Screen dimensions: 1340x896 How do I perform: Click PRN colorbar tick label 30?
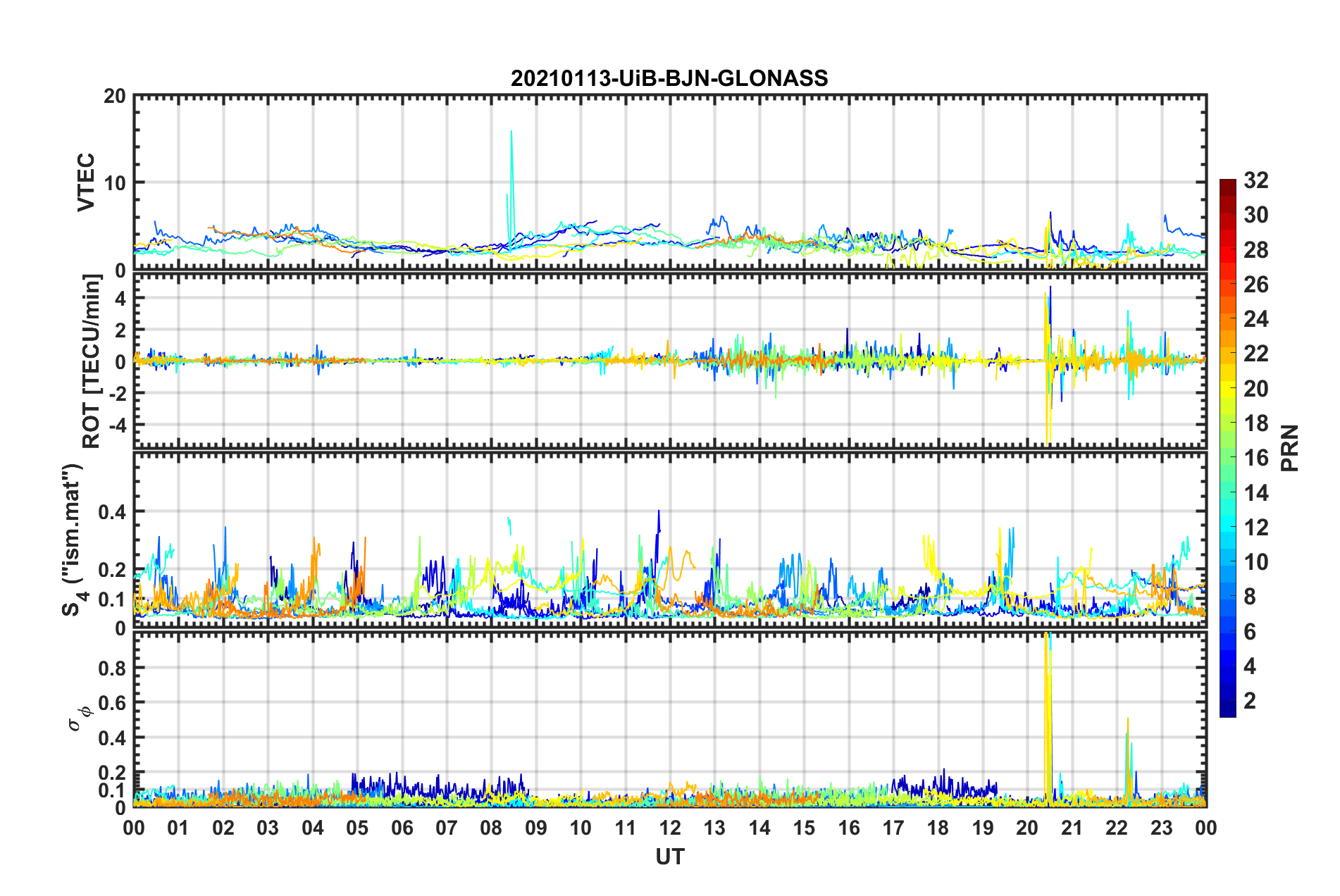point(1256,215)
